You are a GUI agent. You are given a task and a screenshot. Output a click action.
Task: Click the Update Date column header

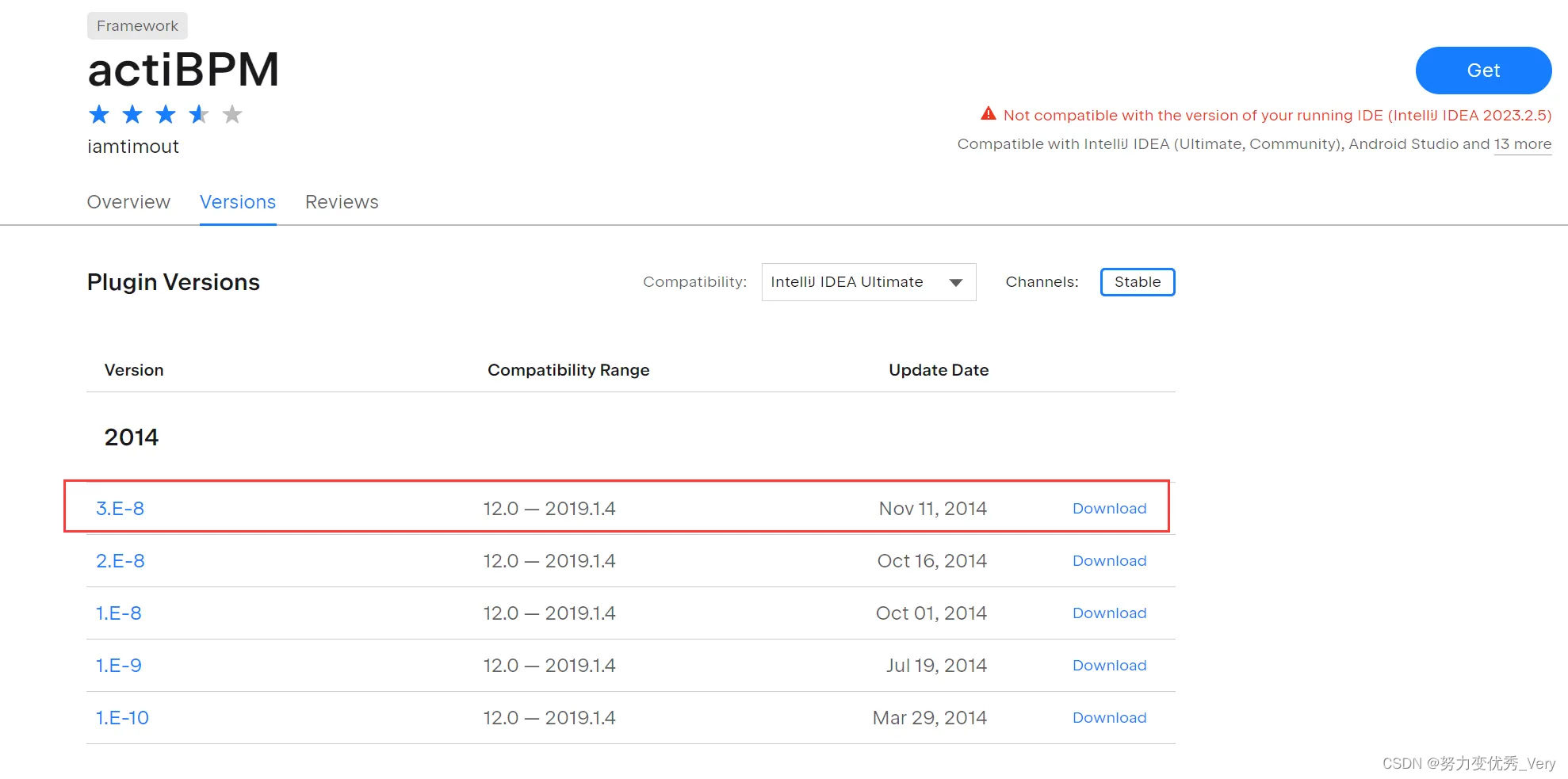pyautogui.click(x=939, y=370)
